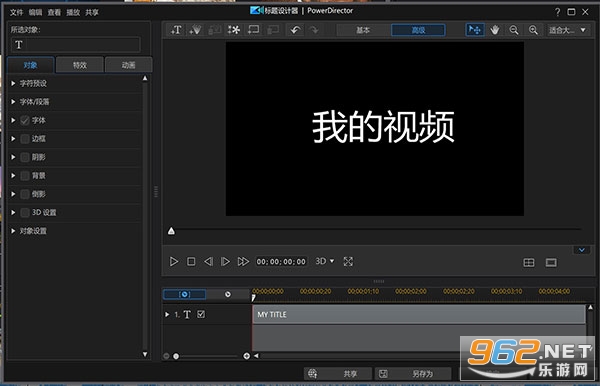Click the preview scrubber triangle handle
The image size is (600, 386).
[x=171, y=231]
